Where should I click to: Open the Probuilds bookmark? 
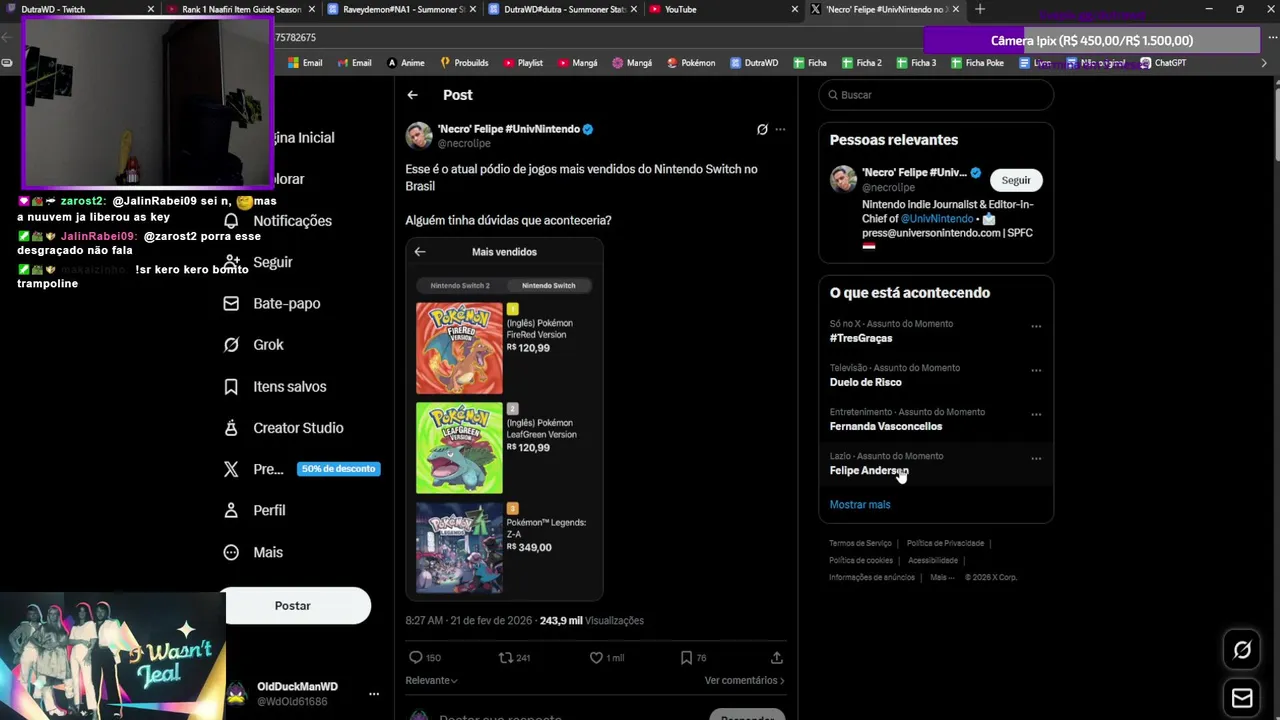click(x=464, y=63)
